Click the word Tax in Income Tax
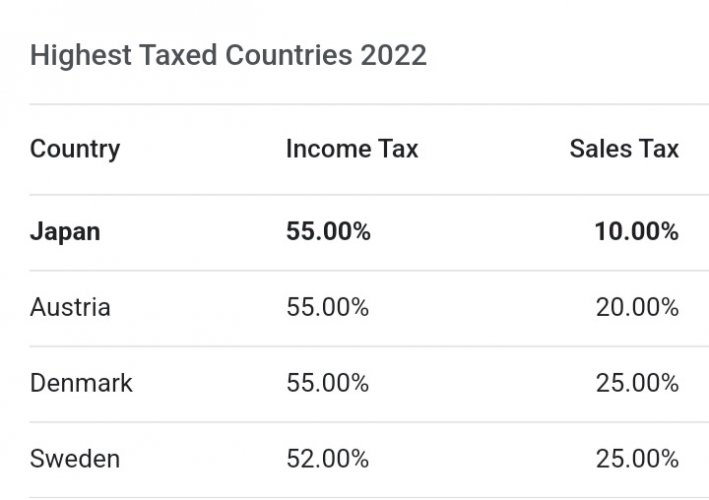709x500 pixels. (398, 149)
